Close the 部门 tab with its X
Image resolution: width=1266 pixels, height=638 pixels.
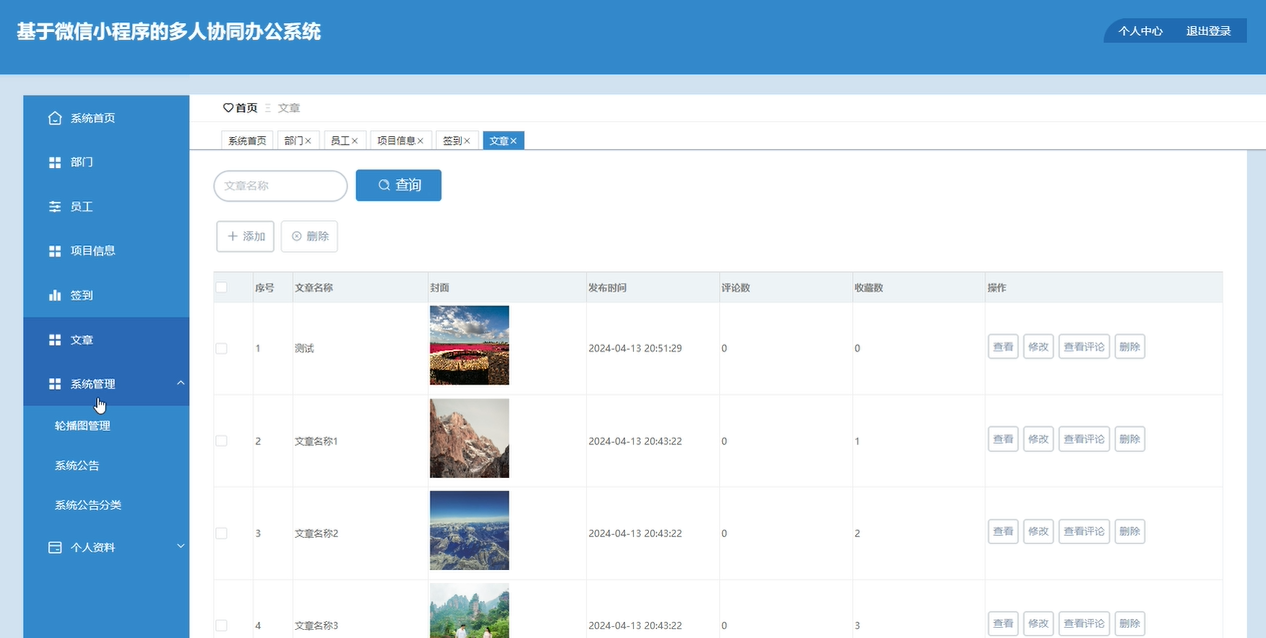308,141
